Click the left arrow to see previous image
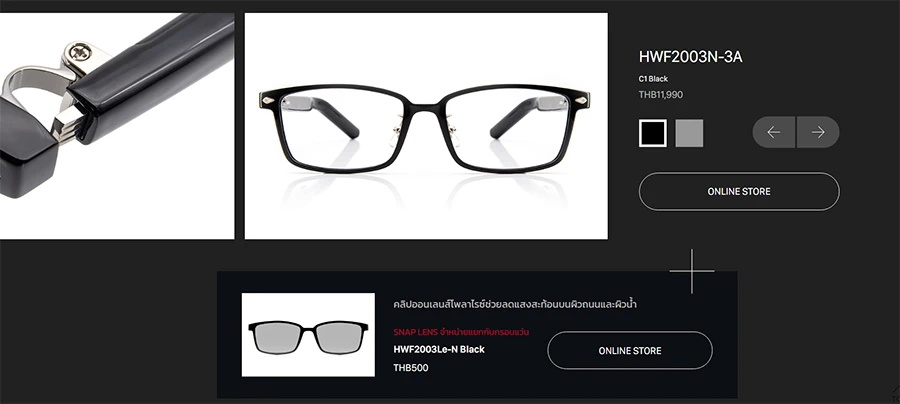 coord(774,132)
